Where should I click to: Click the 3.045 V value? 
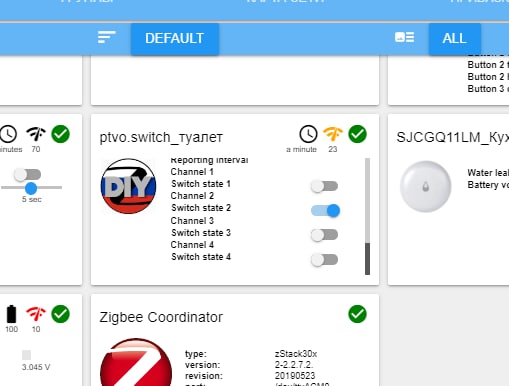click(x=36, y=367)
